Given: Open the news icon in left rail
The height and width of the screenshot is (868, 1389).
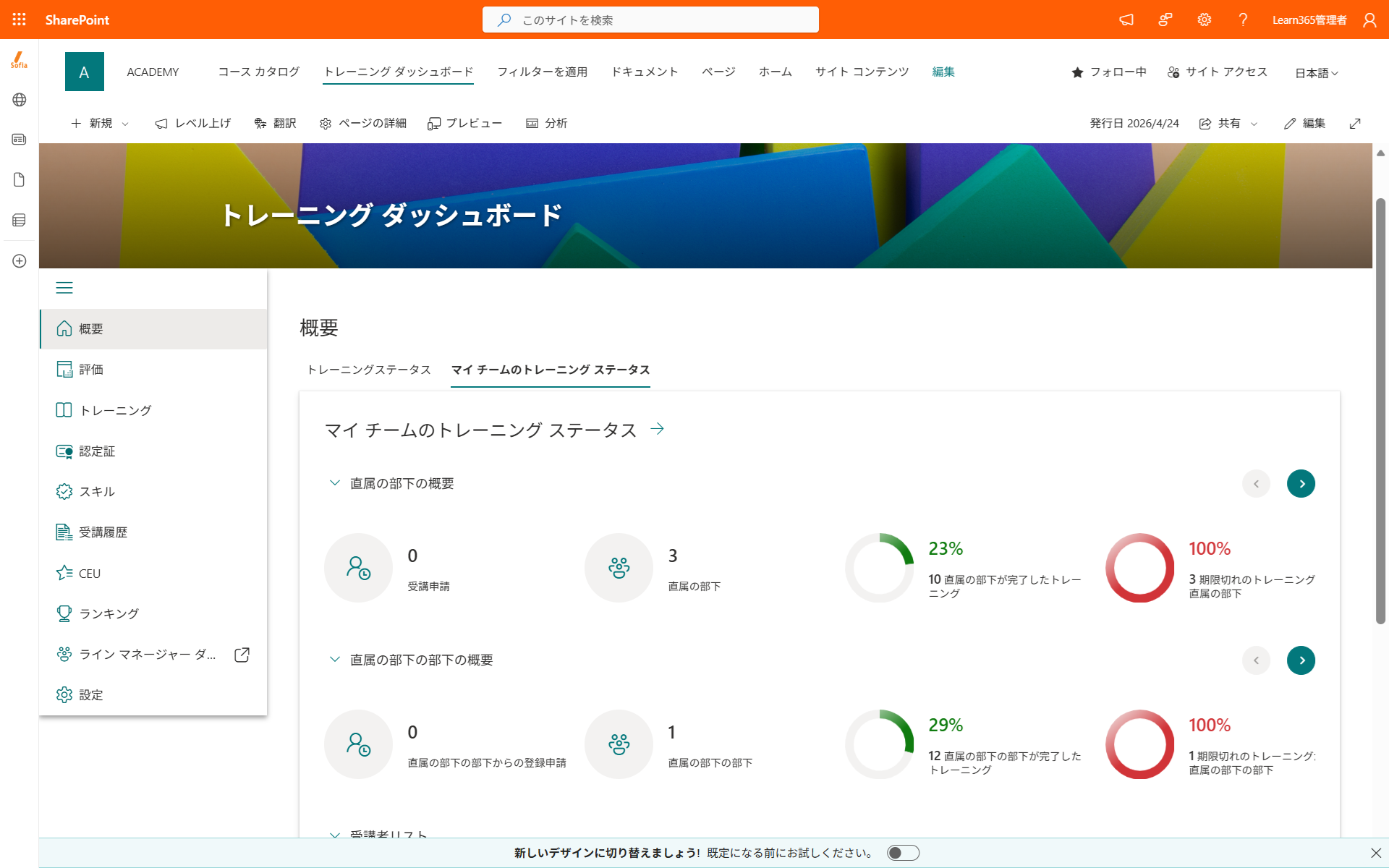Looking at the screenshot, I should point(20,139).
